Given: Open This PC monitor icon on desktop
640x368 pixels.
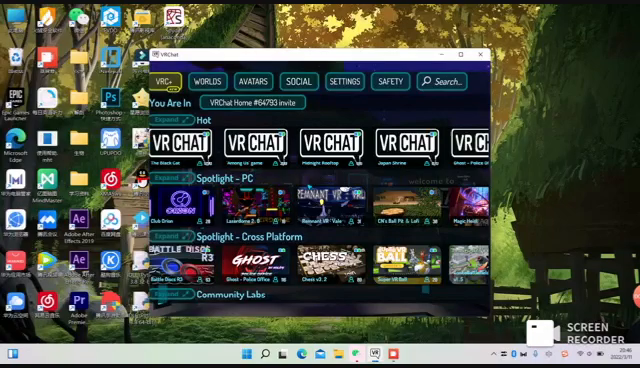Looking at the screenshot, I should [x=16, y=20].
